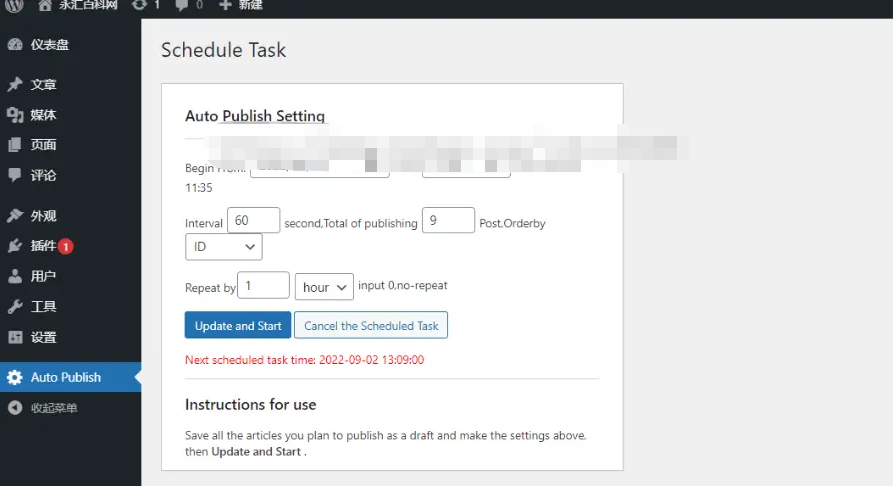Click Cancel the Scheduled Task button
Viewport: 893px width, 486px height.
[x=371, y=325]
